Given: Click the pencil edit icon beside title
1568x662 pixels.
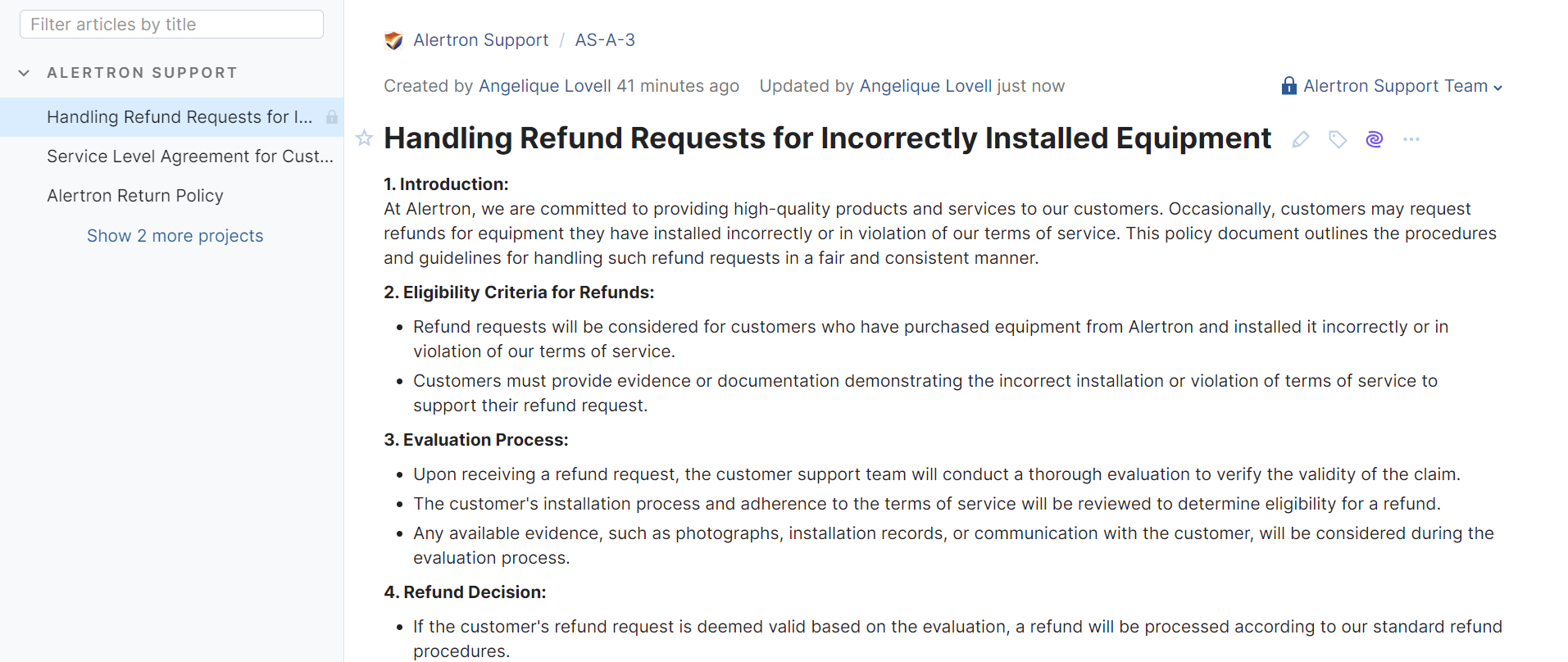Looking at the screenshot, I should [x=1300, y=139].
